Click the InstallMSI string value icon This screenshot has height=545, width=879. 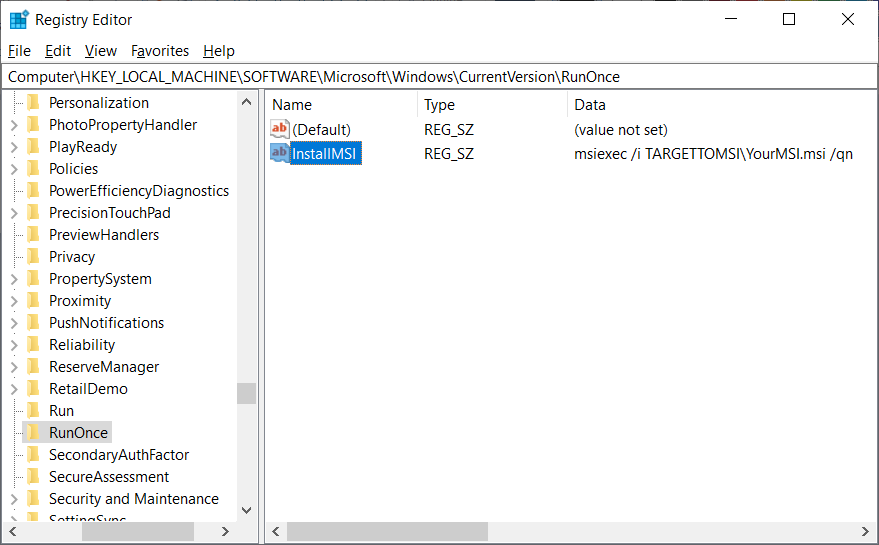(x=279, y=153)
